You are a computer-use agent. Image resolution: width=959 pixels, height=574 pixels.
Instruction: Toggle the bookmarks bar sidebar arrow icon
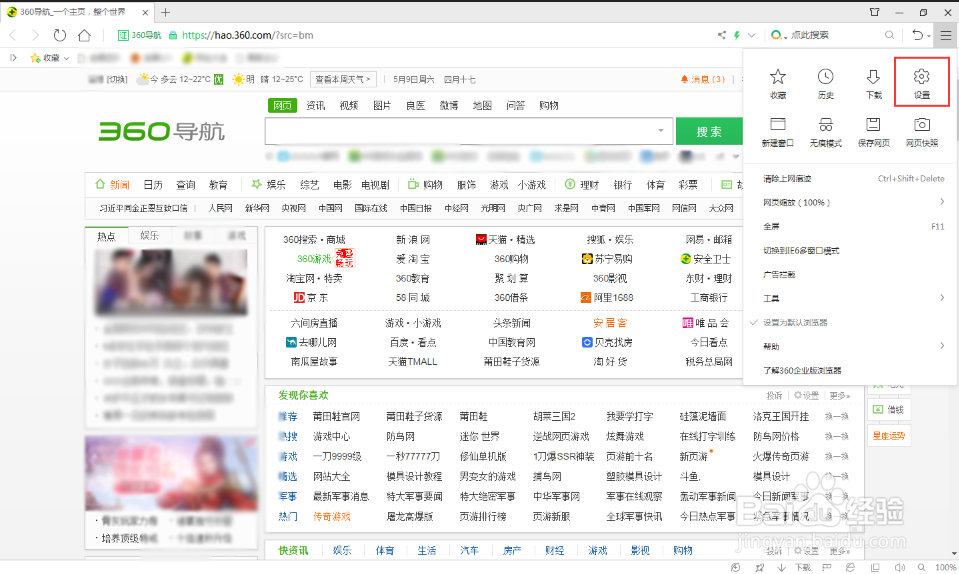pos(13,57)
